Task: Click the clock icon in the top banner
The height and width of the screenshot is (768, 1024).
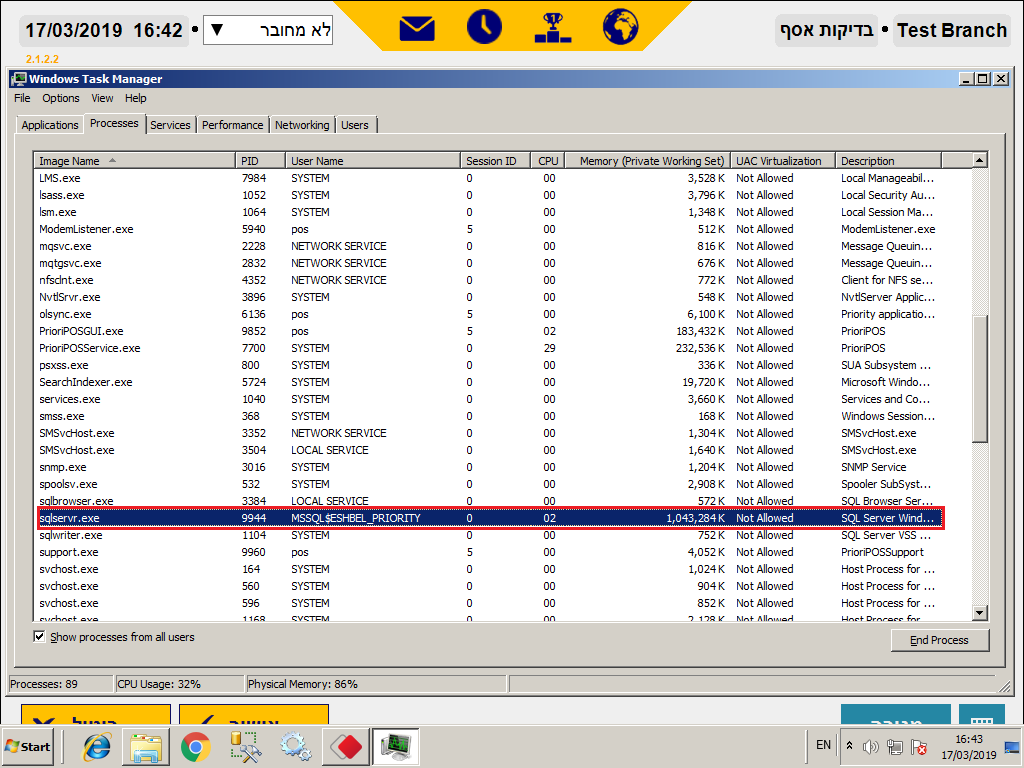Action: (485, 27)
